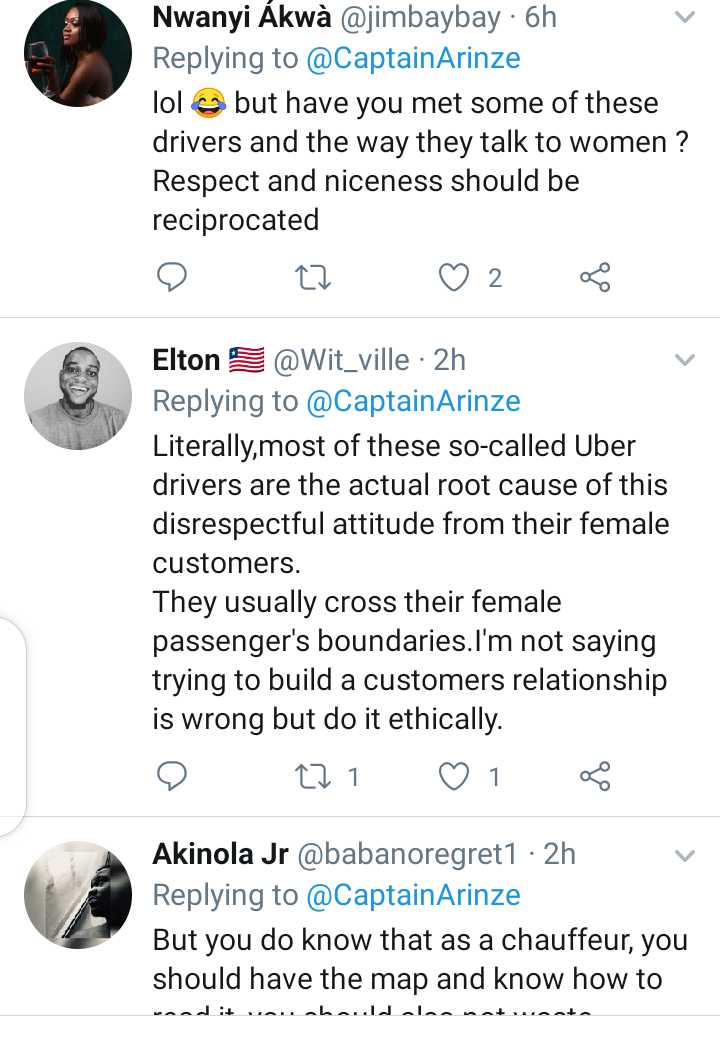720x1038 pixels.
Task: Expand the dropdown arrow on Elton's tweet
Action: (x=684, y=359)
